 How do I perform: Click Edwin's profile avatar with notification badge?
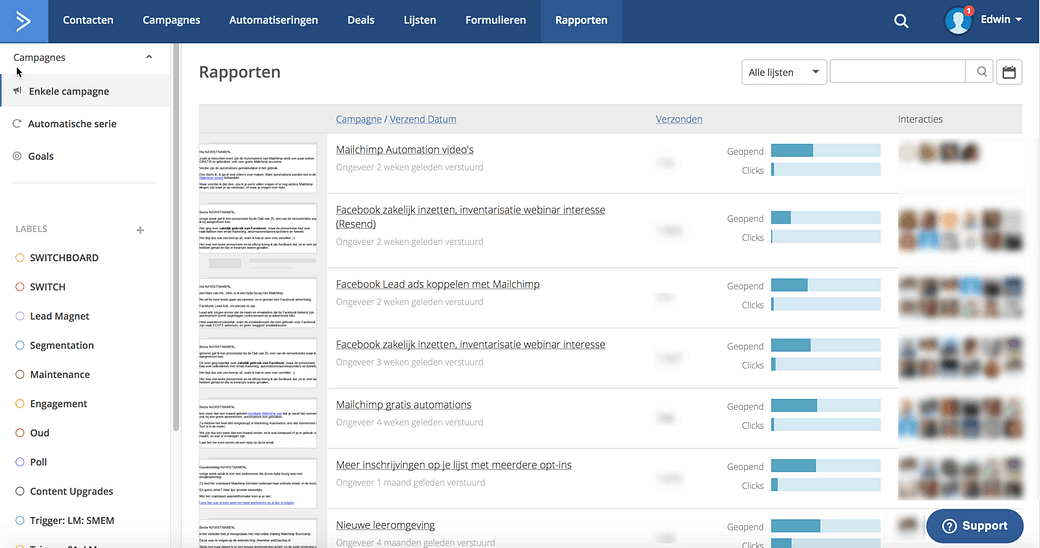coord(958,21)
